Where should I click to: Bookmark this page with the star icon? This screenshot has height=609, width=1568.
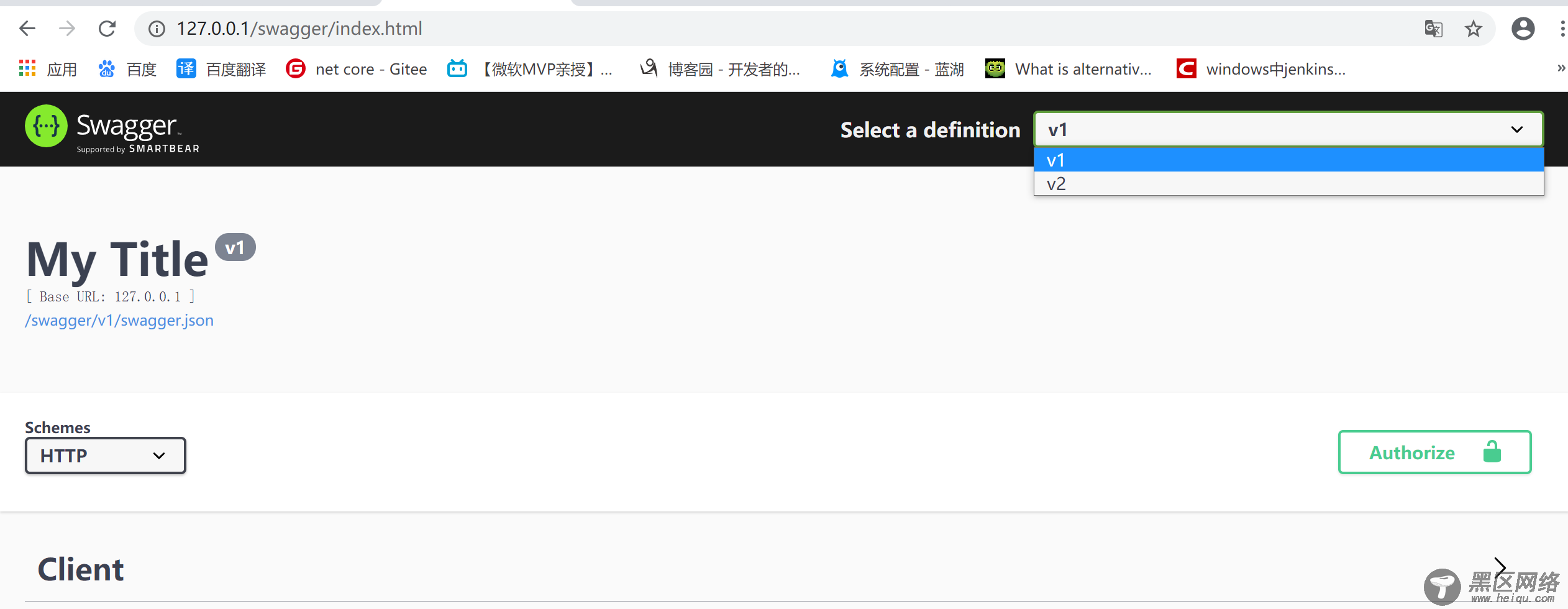pos(1474,29)
